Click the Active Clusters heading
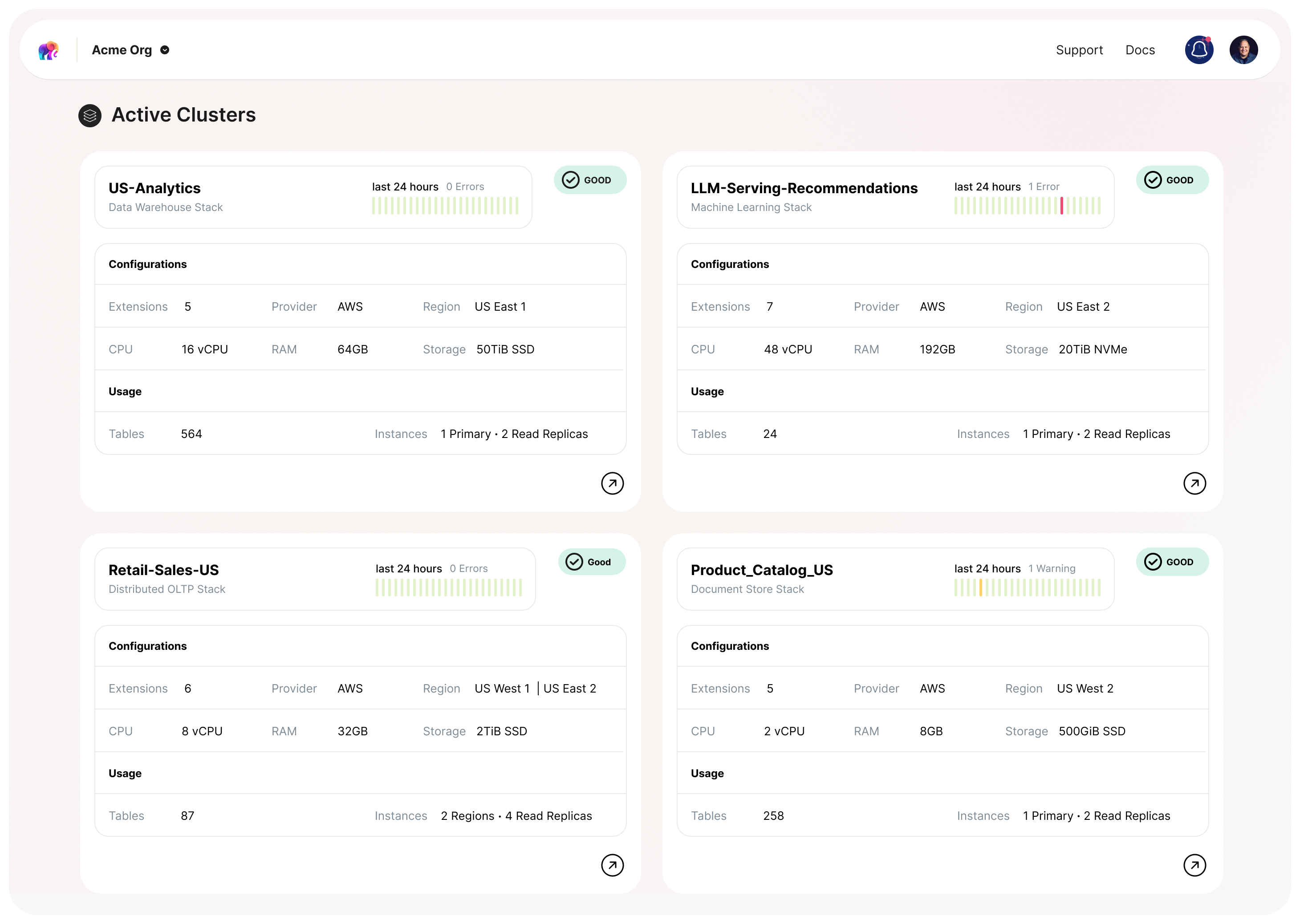This screenshot has width=1300, height=924. coord(183,115)
